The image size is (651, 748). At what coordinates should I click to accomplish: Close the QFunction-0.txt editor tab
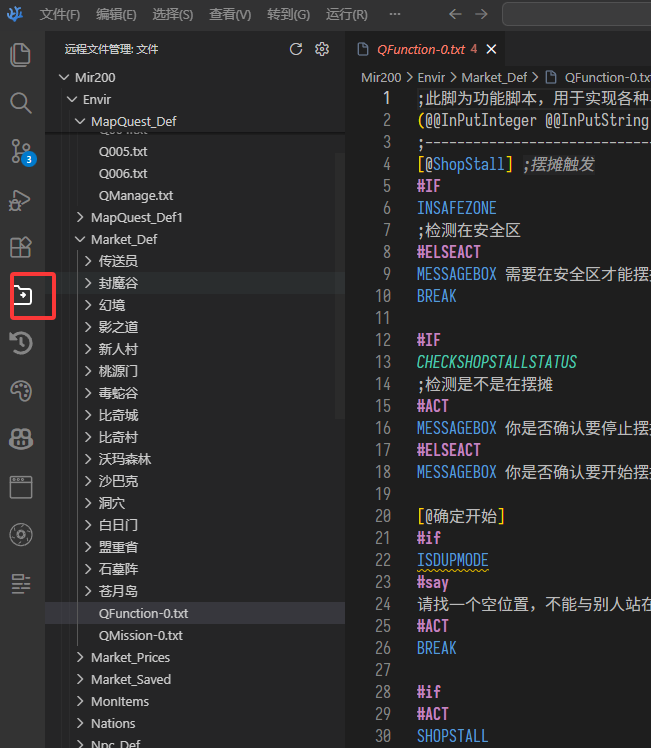pos(491,49)
